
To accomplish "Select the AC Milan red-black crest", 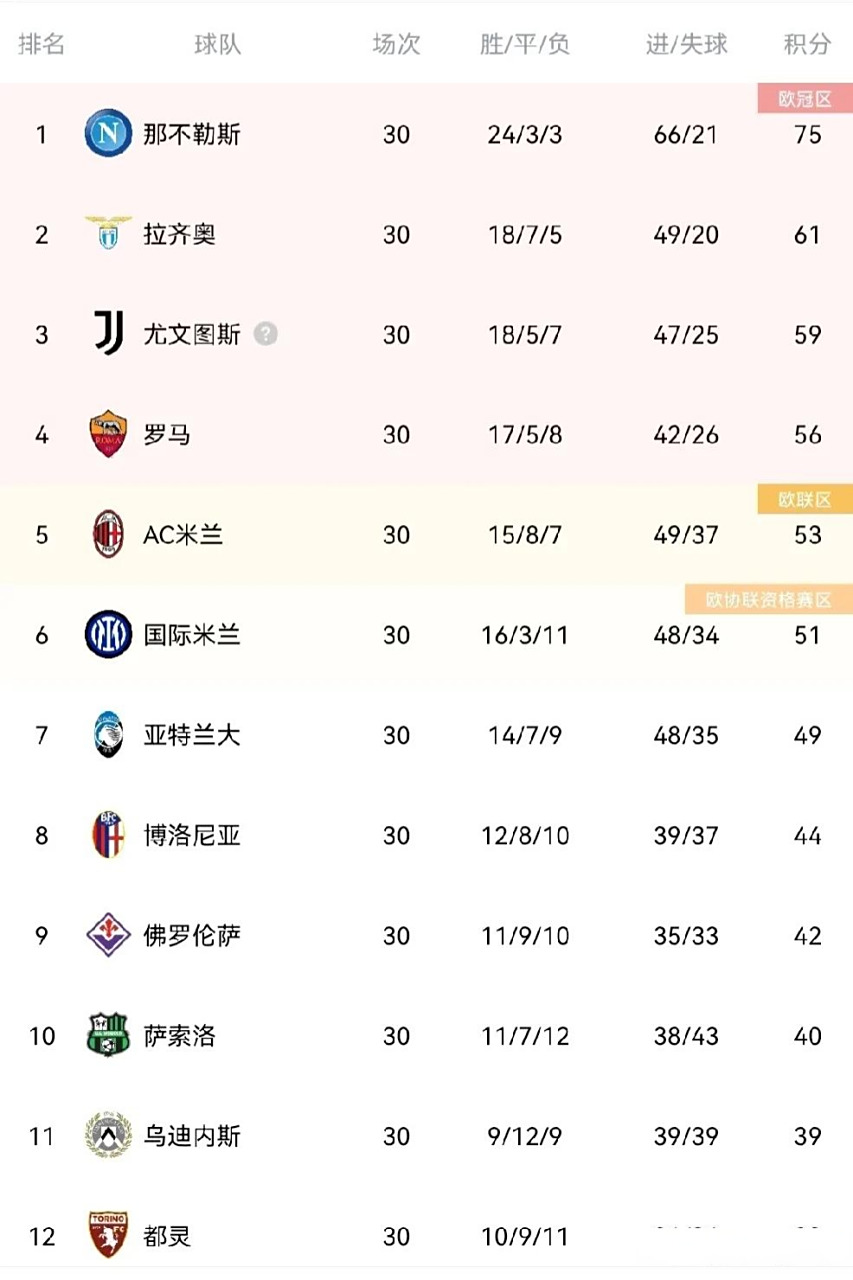I will click(x=107, y=535).
